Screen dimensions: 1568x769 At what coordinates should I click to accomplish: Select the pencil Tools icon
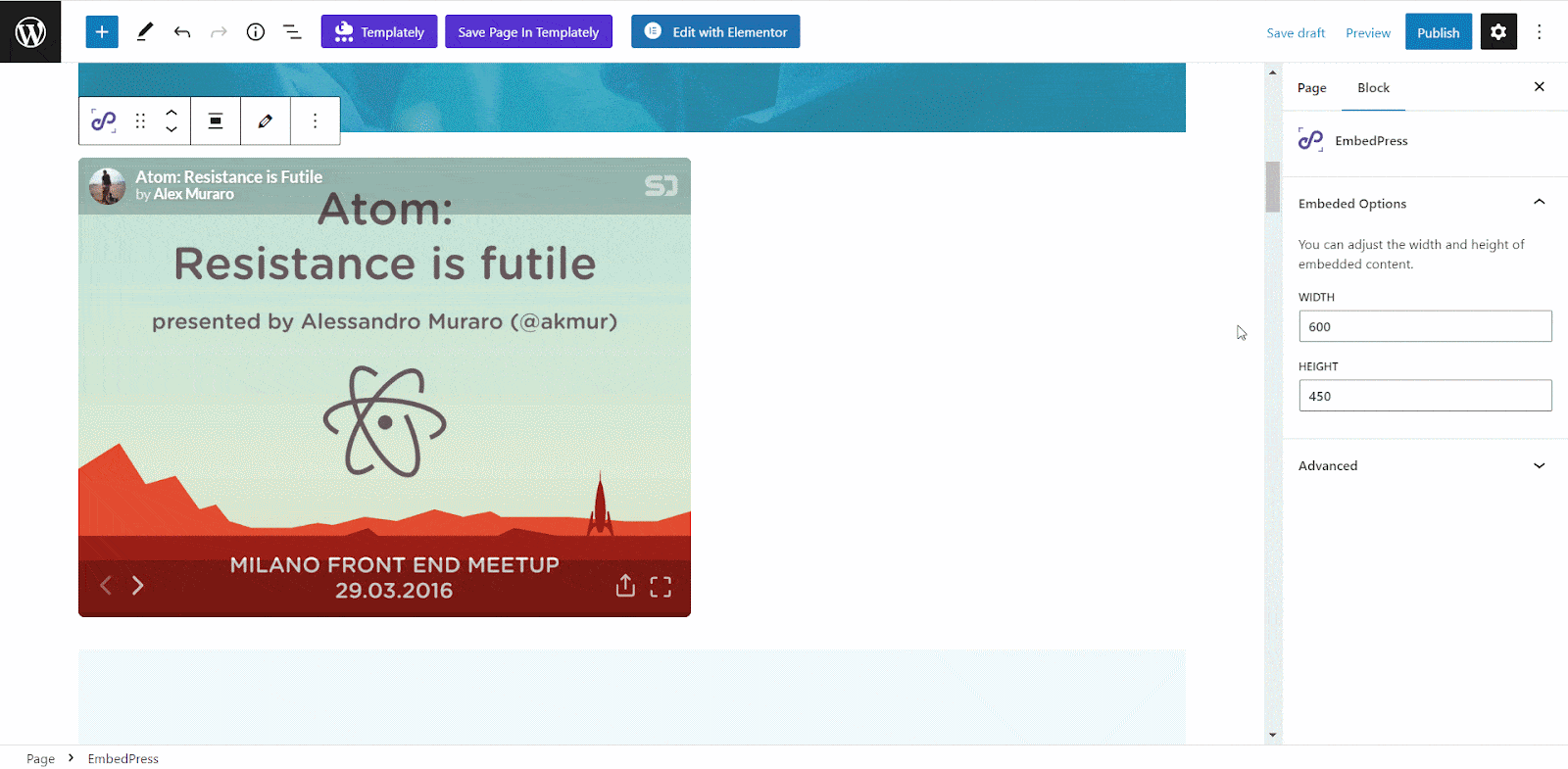pos(144,31)
